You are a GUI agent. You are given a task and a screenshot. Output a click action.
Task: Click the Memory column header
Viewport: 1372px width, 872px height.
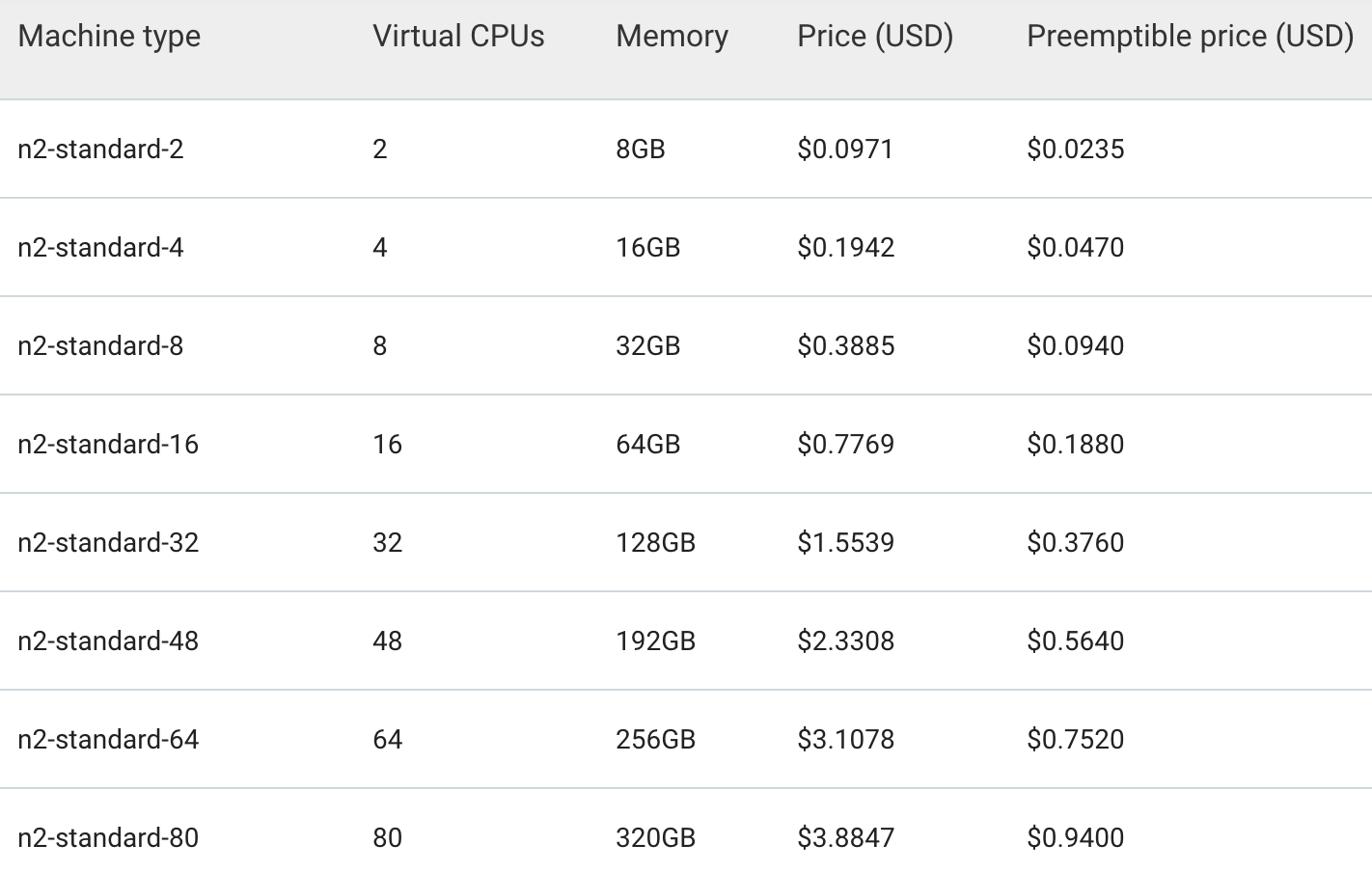tap(672, 37)
